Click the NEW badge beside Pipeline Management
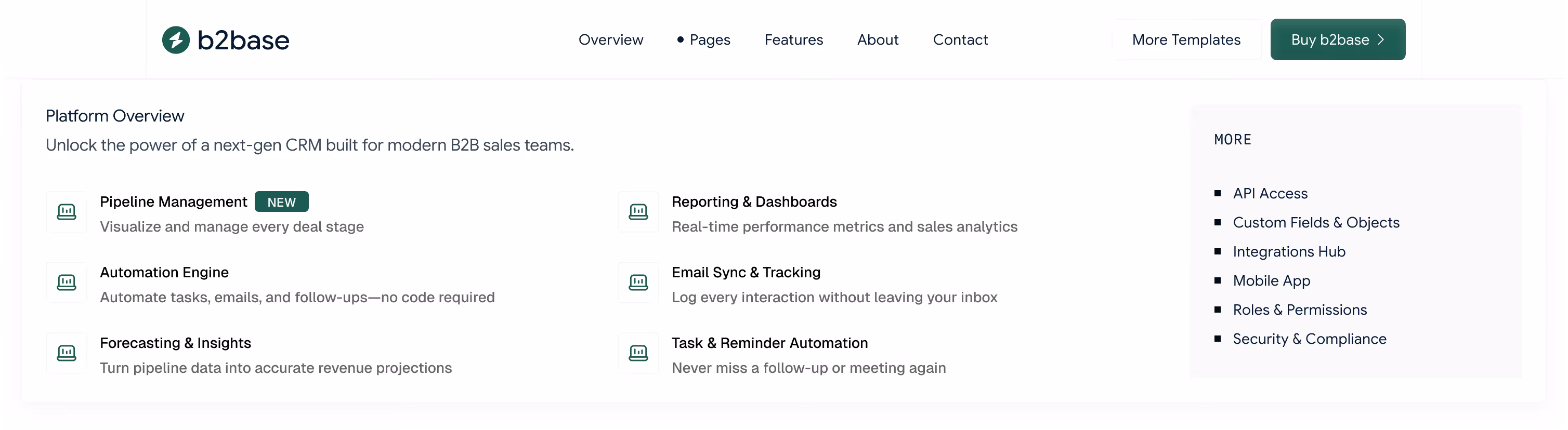The image size is (1568, 430). [281, 202]
